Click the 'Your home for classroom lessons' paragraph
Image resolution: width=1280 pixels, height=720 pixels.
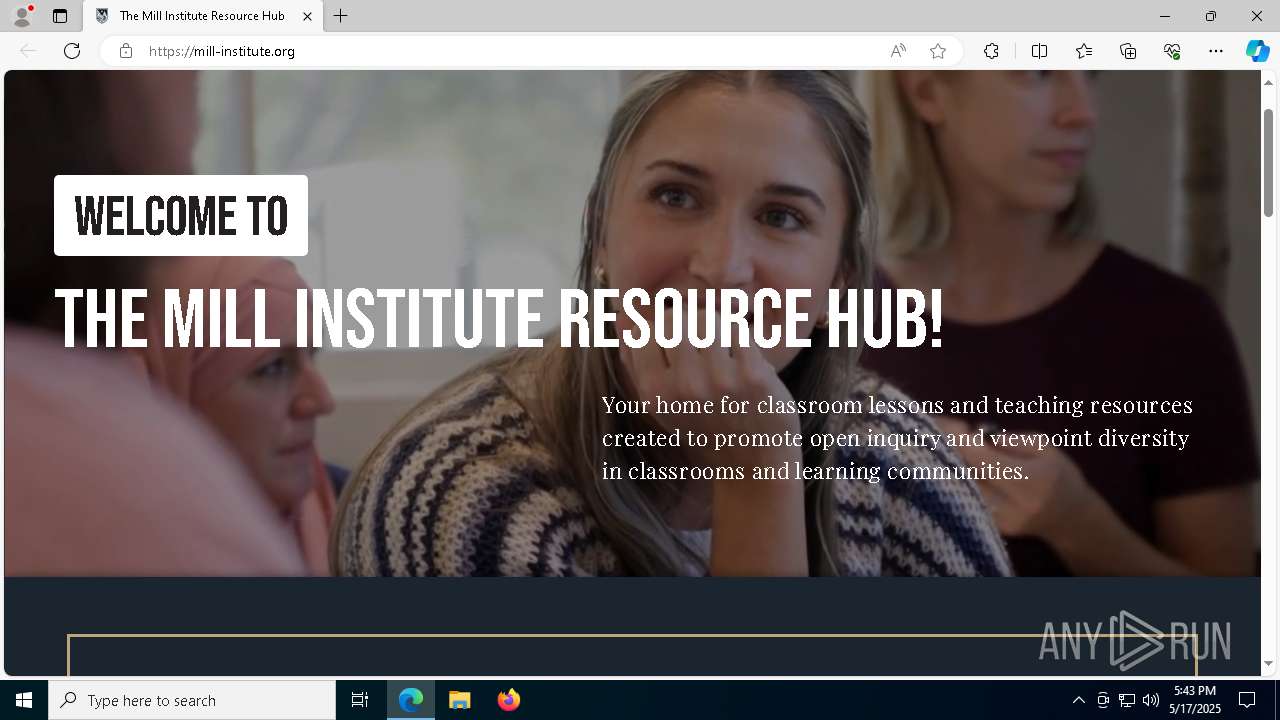pos(897,438)
